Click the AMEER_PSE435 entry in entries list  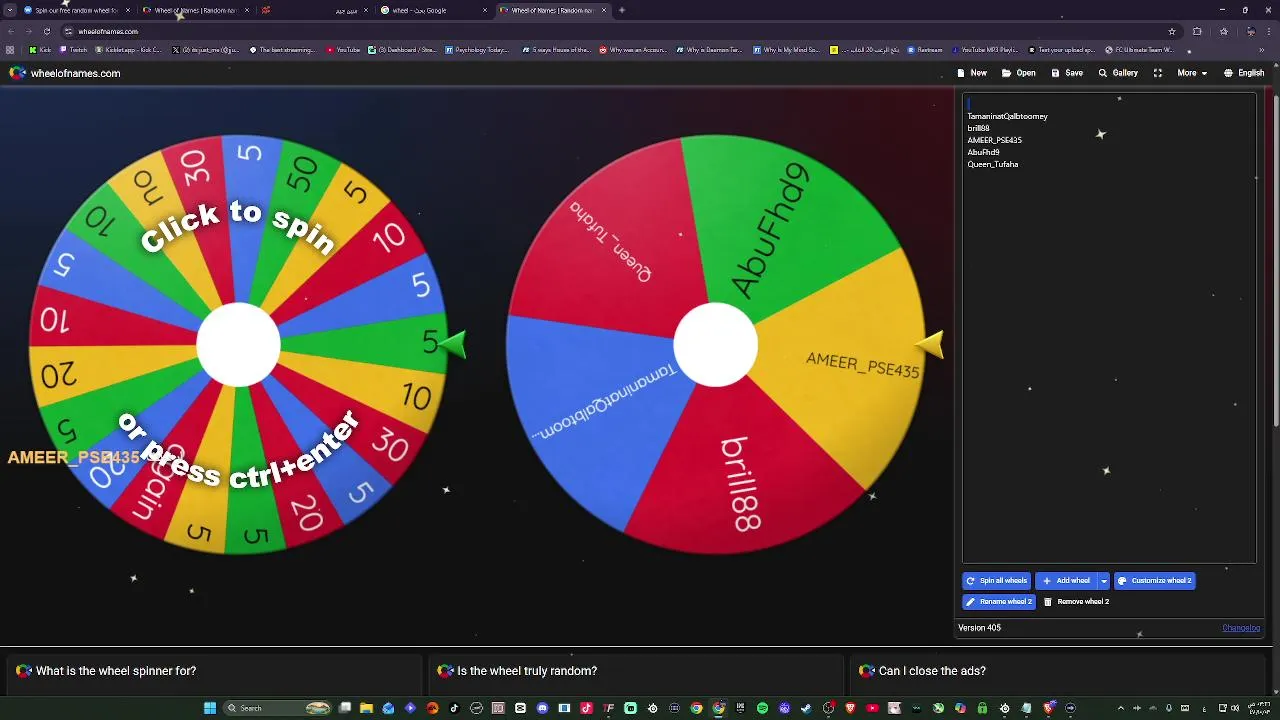pyautogui.click(x=994, y=140)
